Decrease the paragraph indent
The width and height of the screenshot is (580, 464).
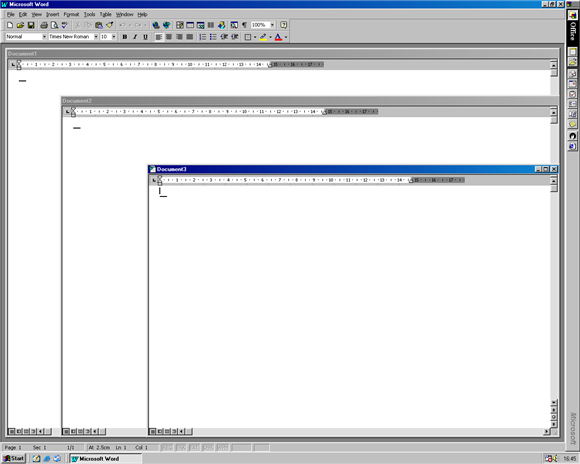point(224,37)
